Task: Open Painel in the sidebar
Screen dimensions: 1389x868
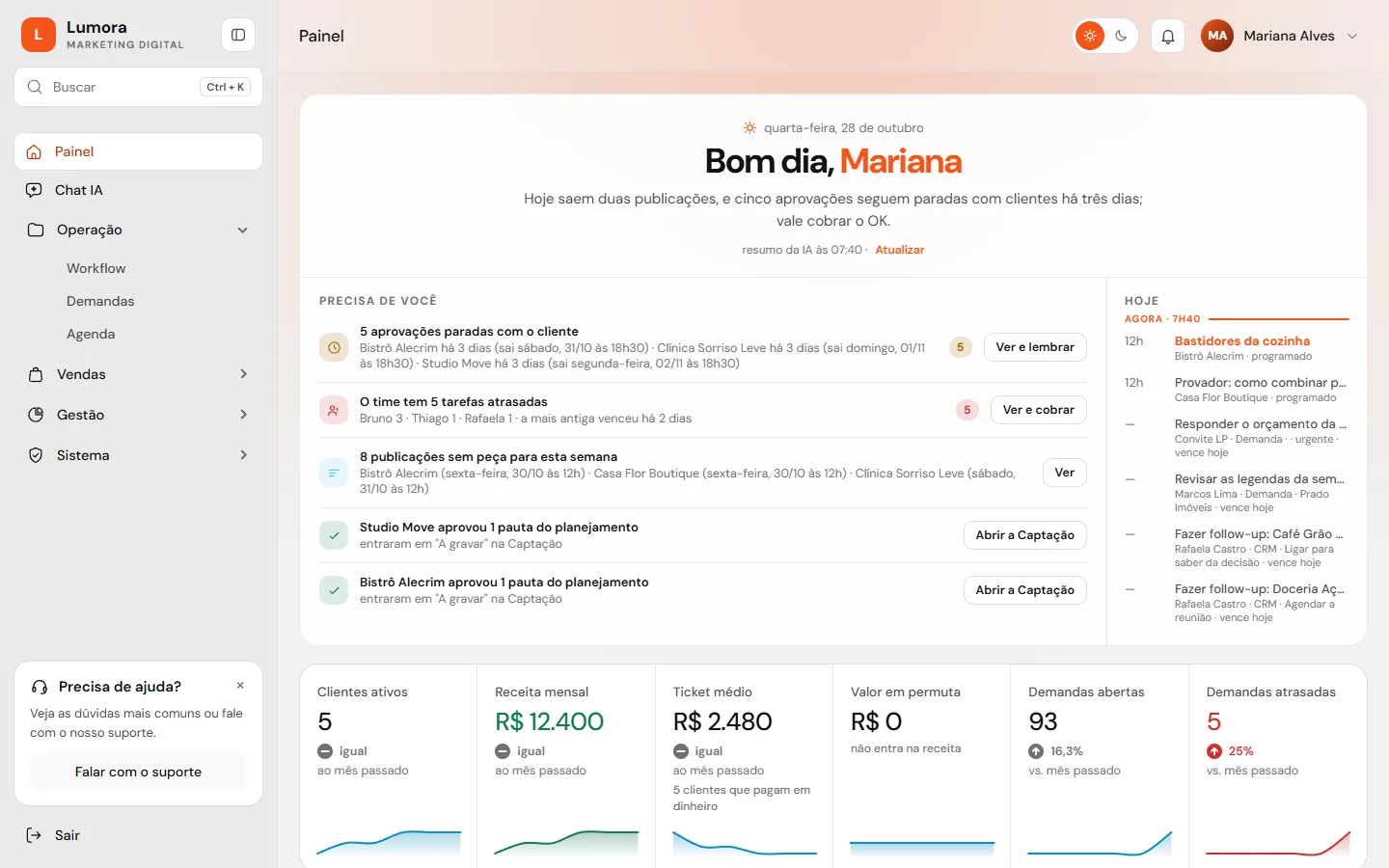Action: pyautogui.click(x=139, y=151)
